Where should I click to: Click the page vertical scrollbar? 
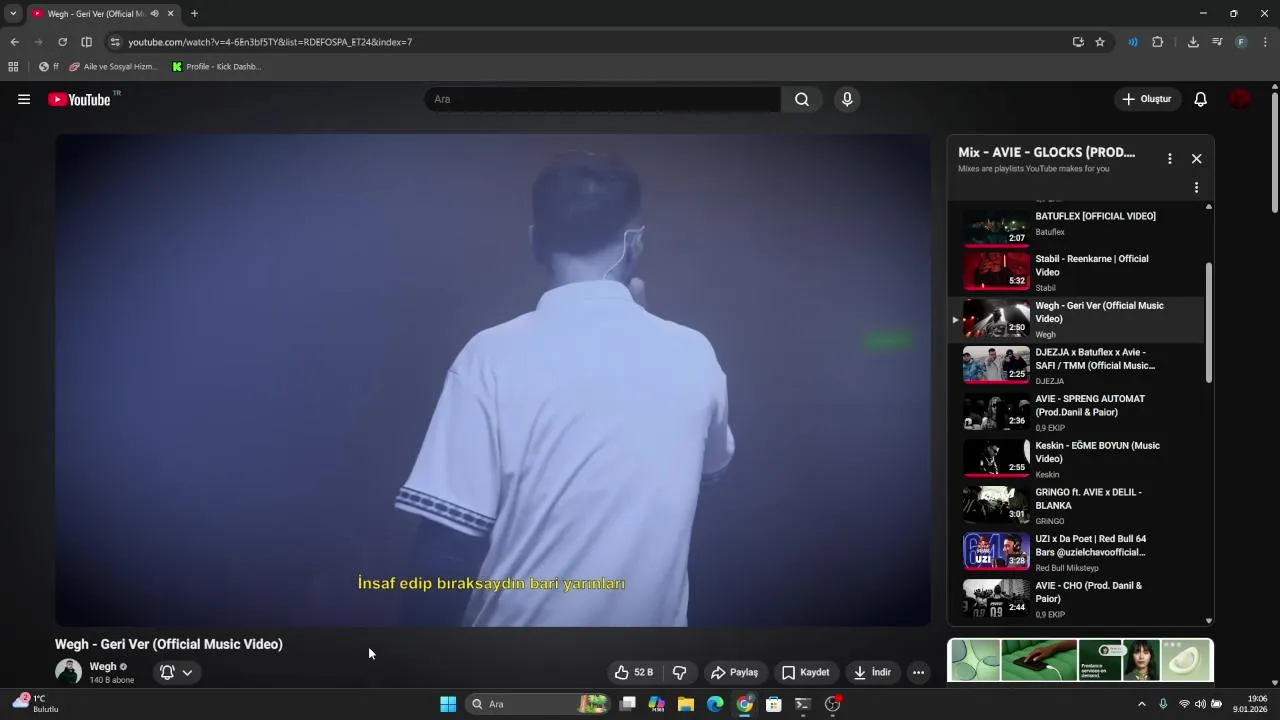(x=1275, y=152)
